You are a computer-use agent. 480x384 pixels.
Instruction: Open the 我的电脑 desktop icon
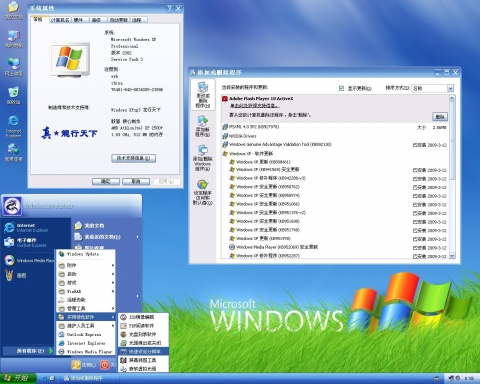14,39
